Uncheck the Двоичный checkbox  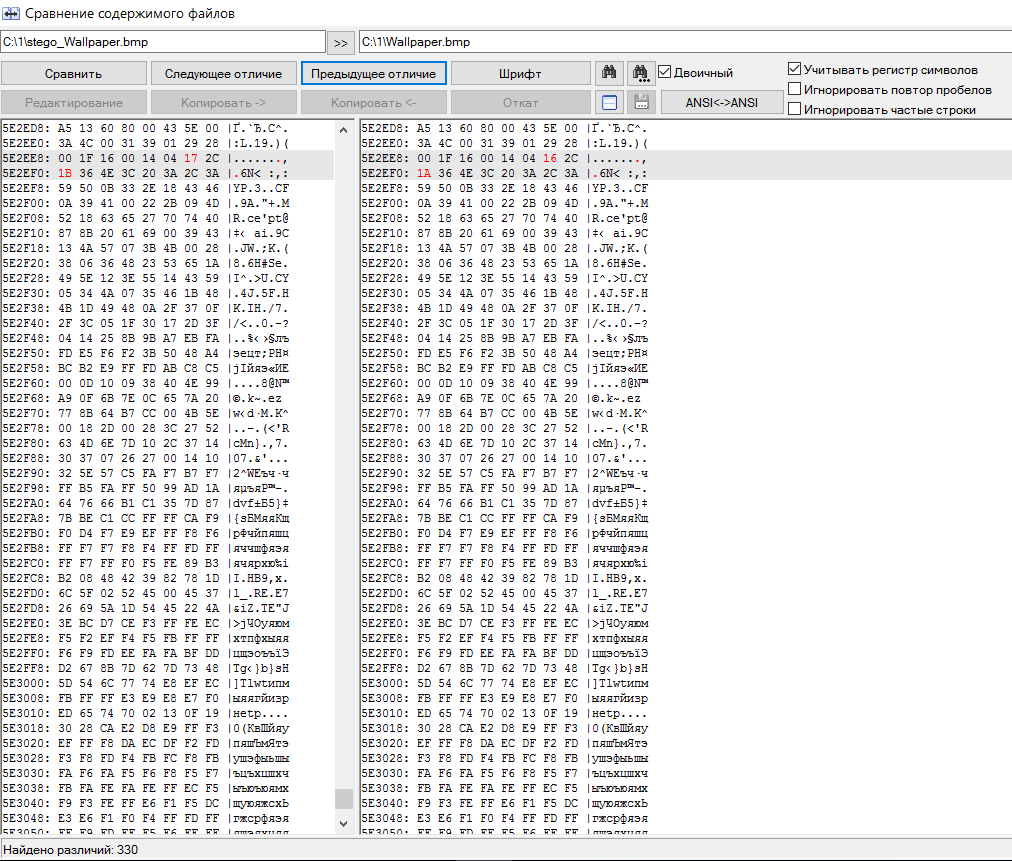pyautogui.click(x=664, y=73)
